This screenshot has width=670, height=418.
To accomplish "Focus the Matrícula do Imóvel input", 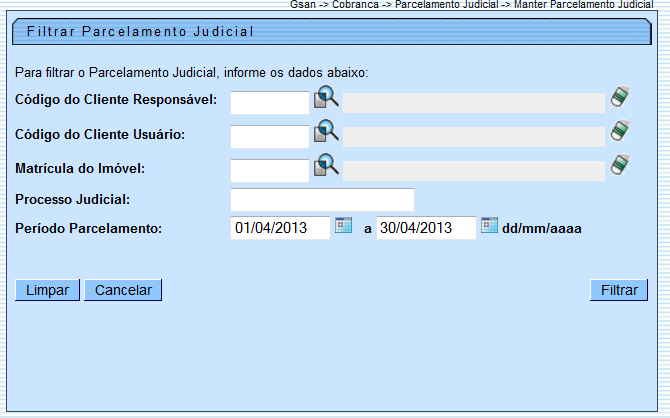I will (x=270, y=171).
